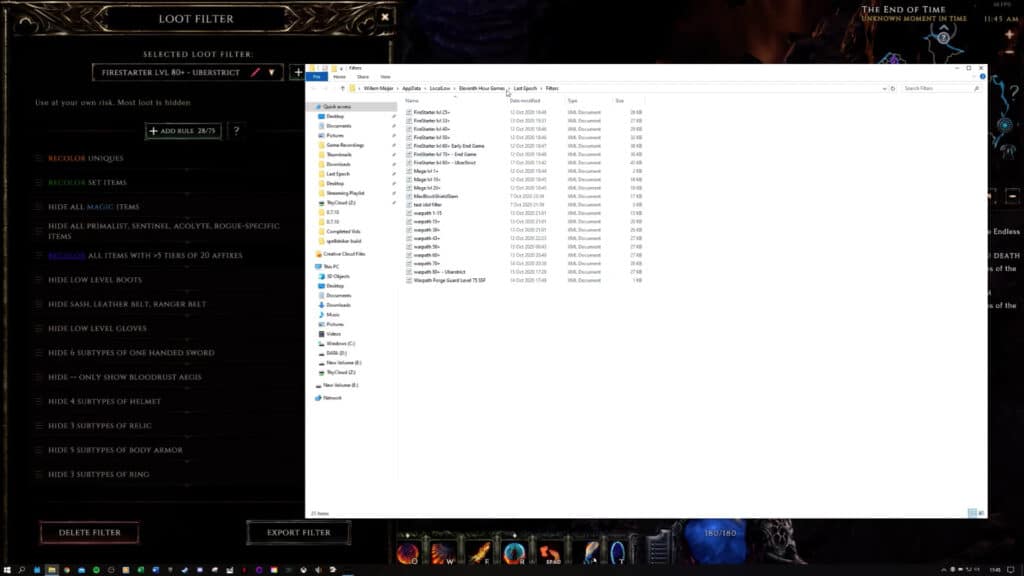Select Hide 3 Subtypes of Ring rule
Viewport: 1024px width, 576px height.
[x=98, y=474]
